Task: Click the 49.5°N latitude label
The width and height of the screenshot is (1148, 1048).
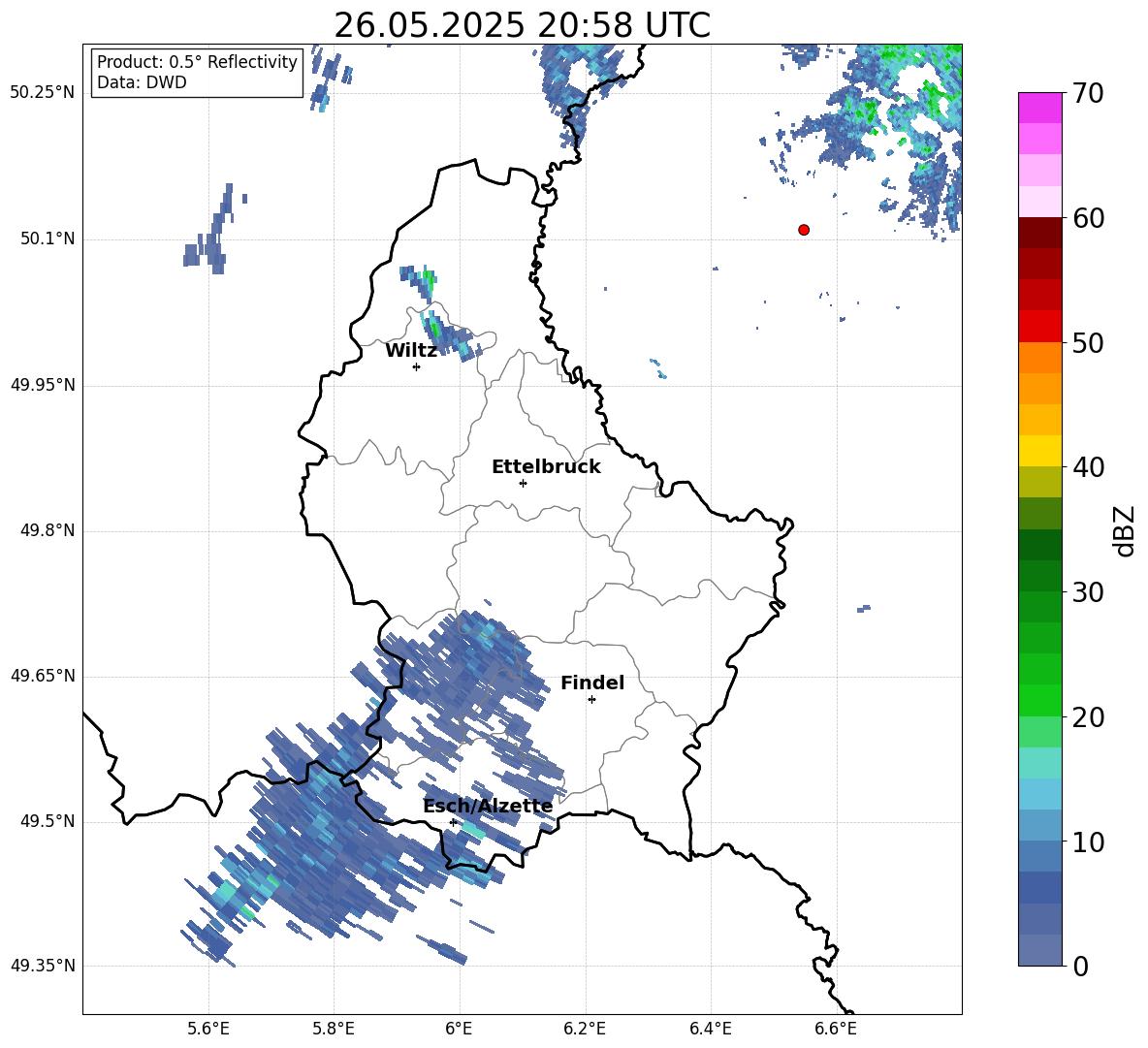Action: (x=47, y=821)
